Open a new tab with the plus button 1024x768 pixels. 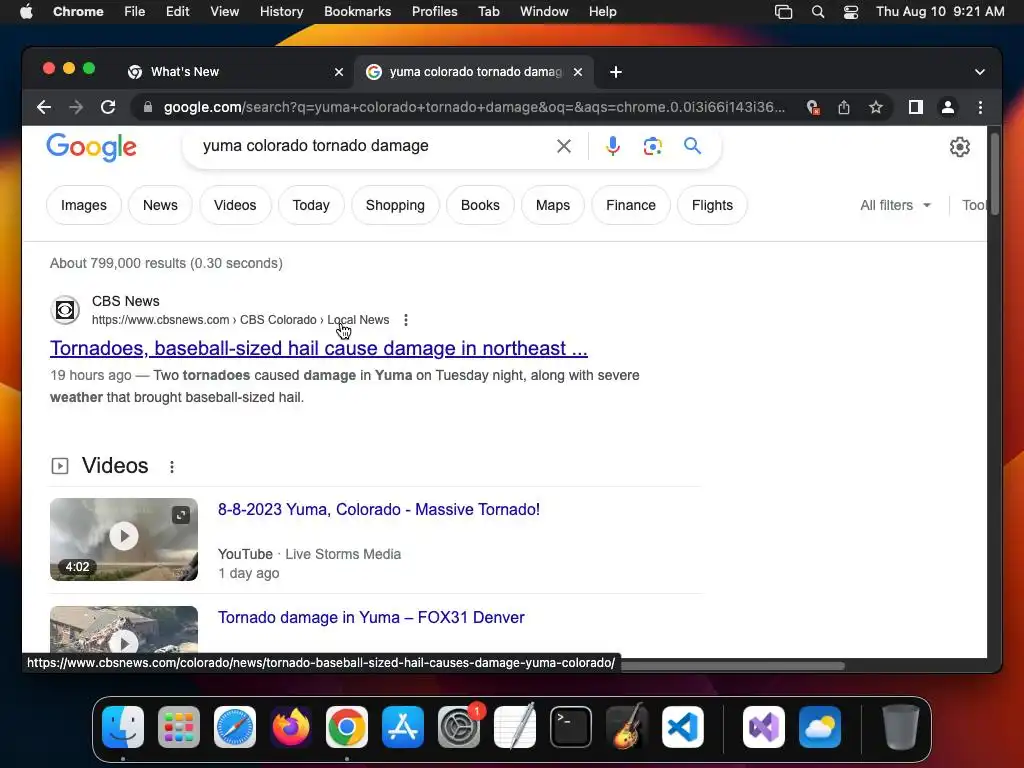pos(615,72)
